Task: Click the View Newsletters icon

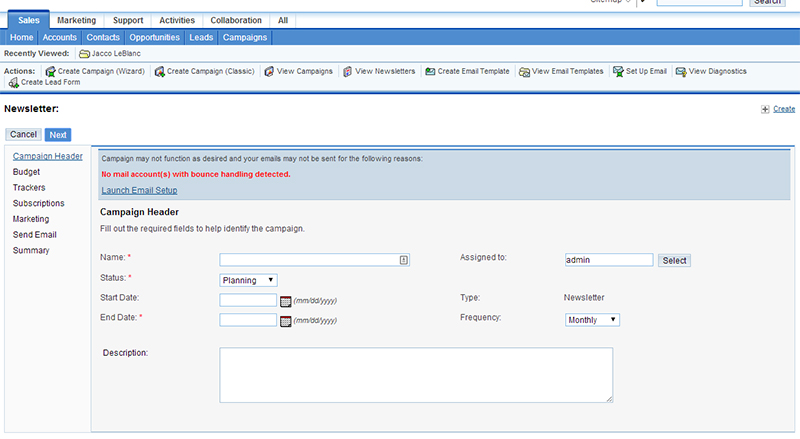Action: tap(346, 72)
